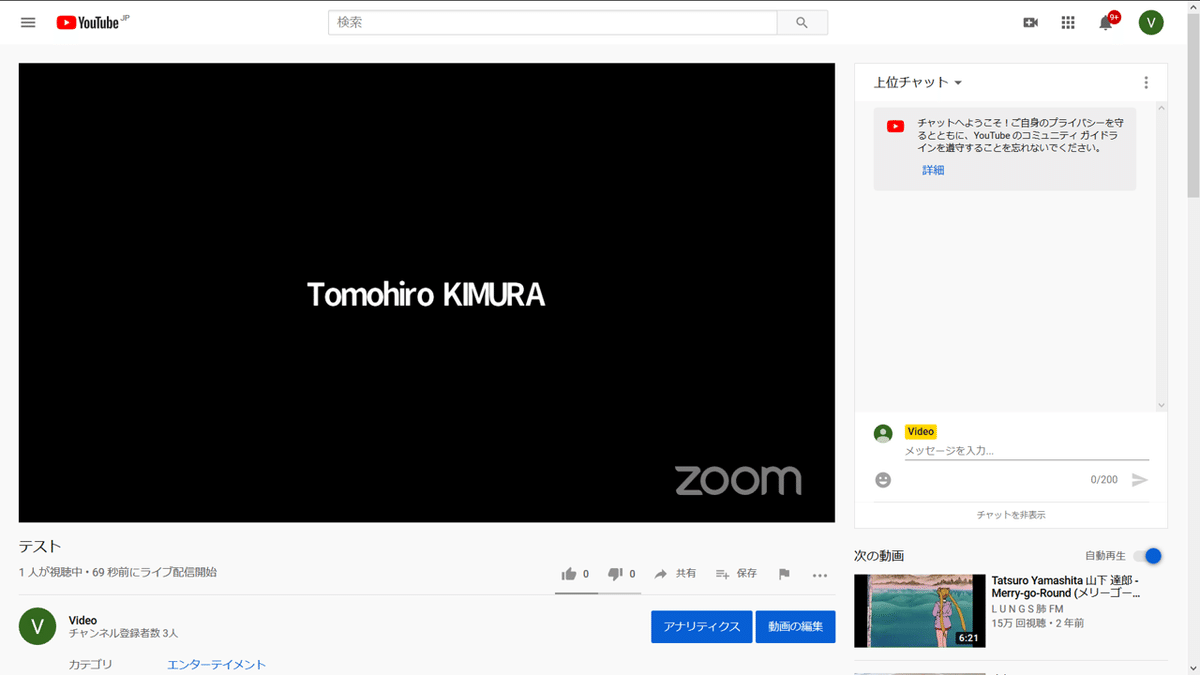
Task: Click chat scrollbar down arrow
Action: pyautogui.click(x=1161, y=406)
